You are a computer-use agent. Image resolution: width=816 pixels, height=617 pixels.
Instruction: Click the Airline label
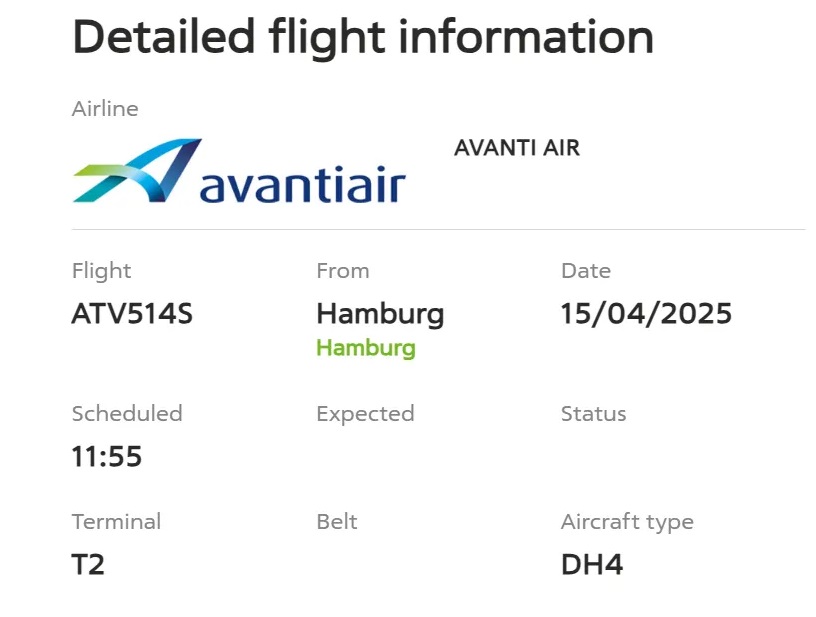tap(105, 109)
